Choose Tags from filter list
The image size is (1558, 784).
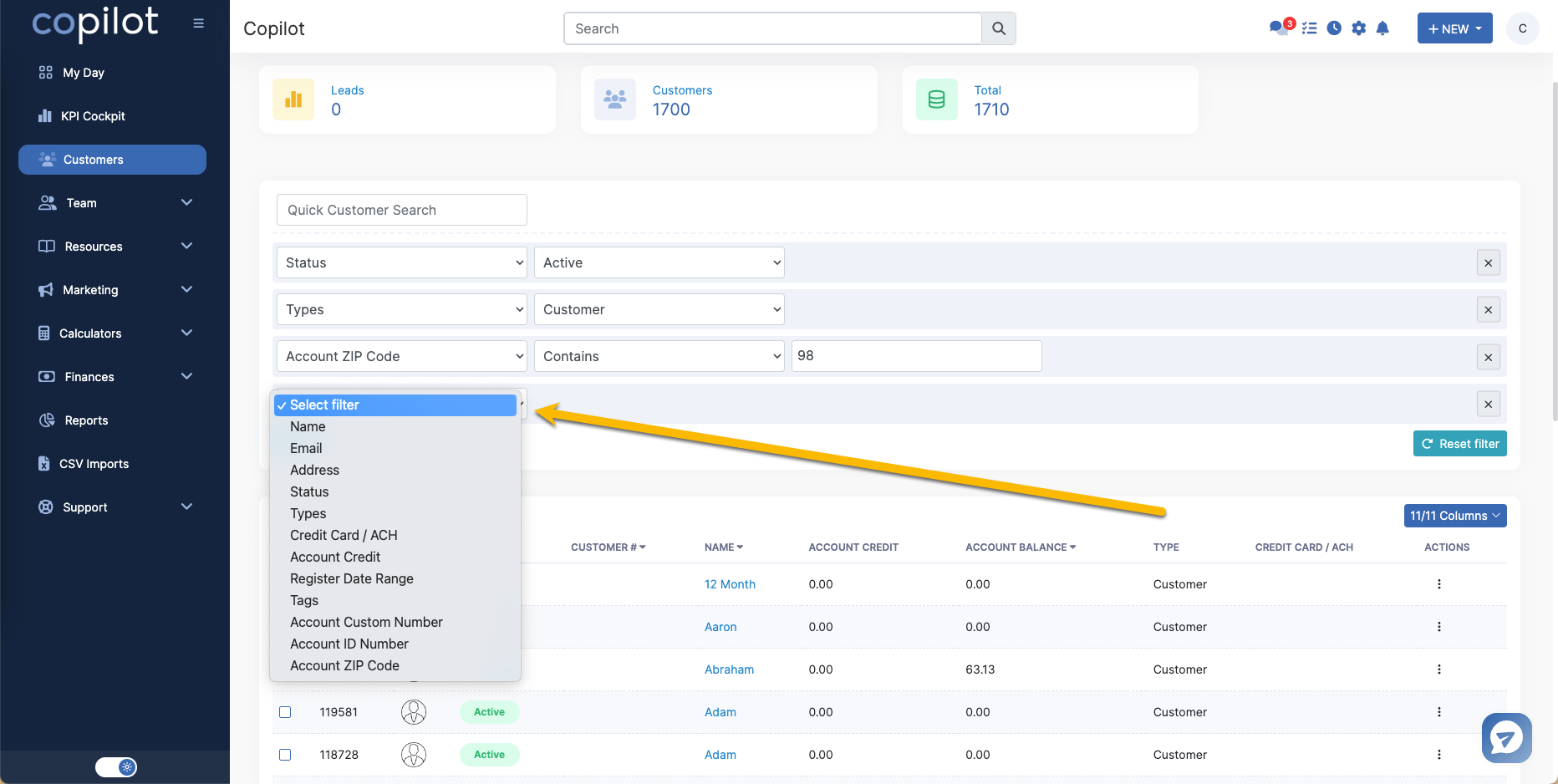click(395, 600)
